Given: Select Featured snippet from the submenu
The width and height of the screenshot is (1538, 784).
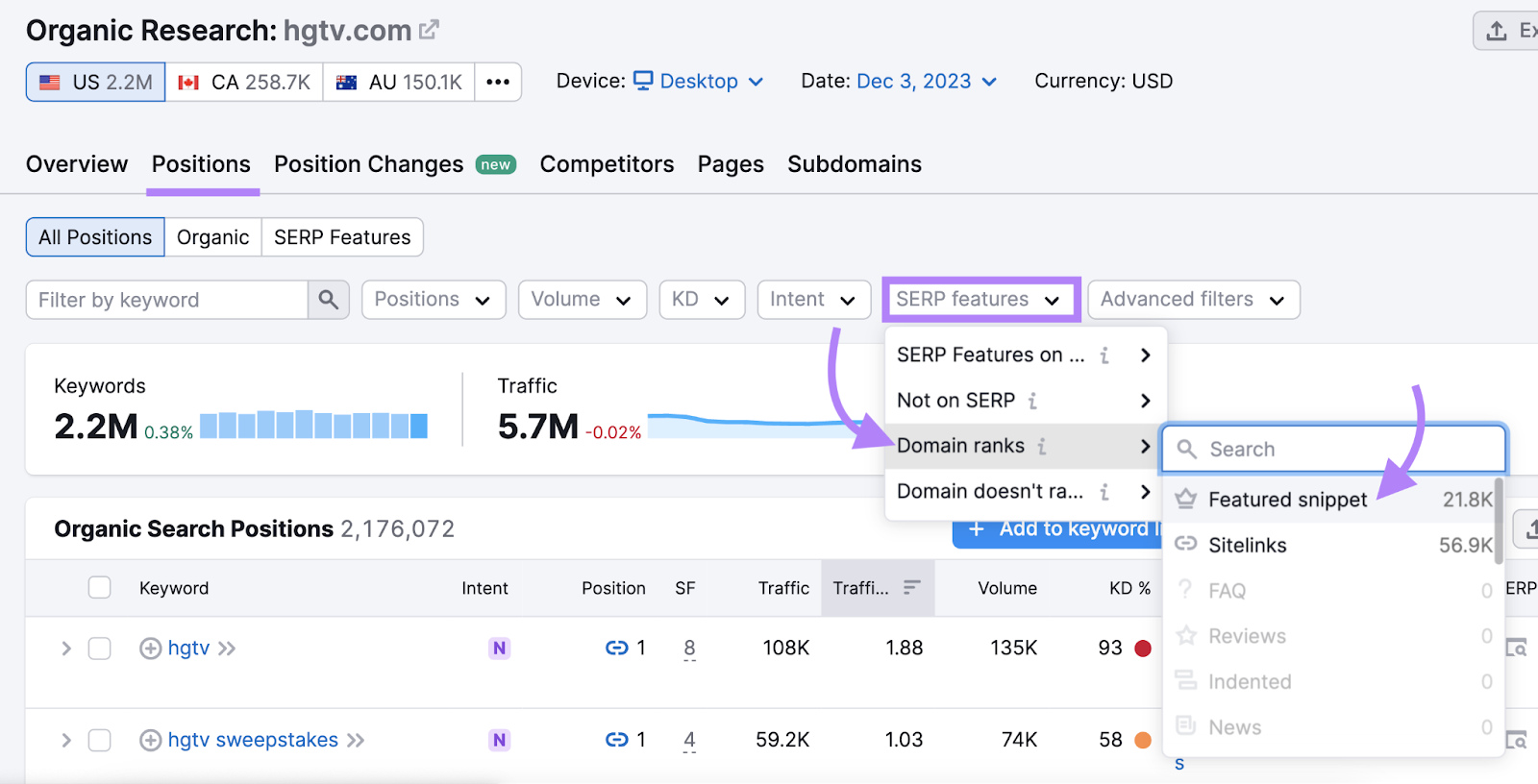Looking at the screenshot, I should pos(1286,500).
